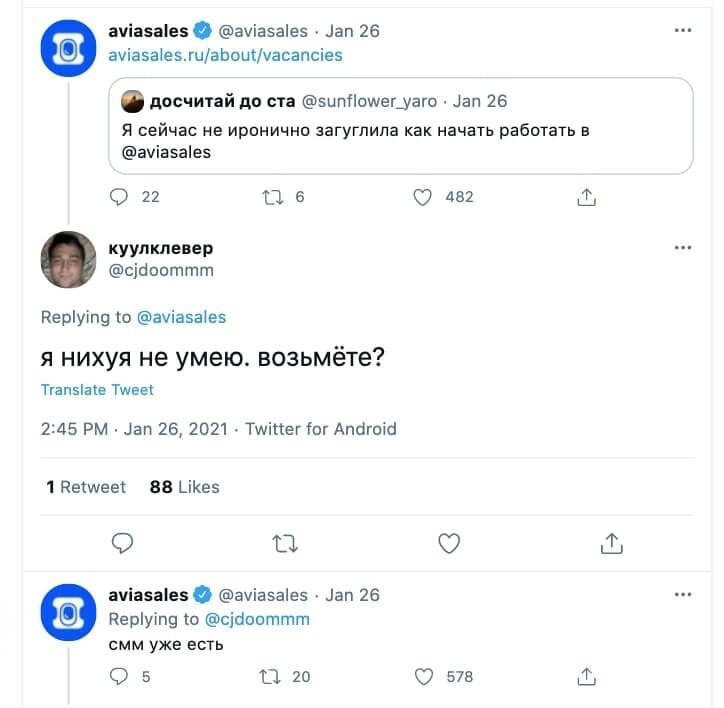Reply to the bottom aviasales tweet
724x708 pixels.
pos(120,677)
